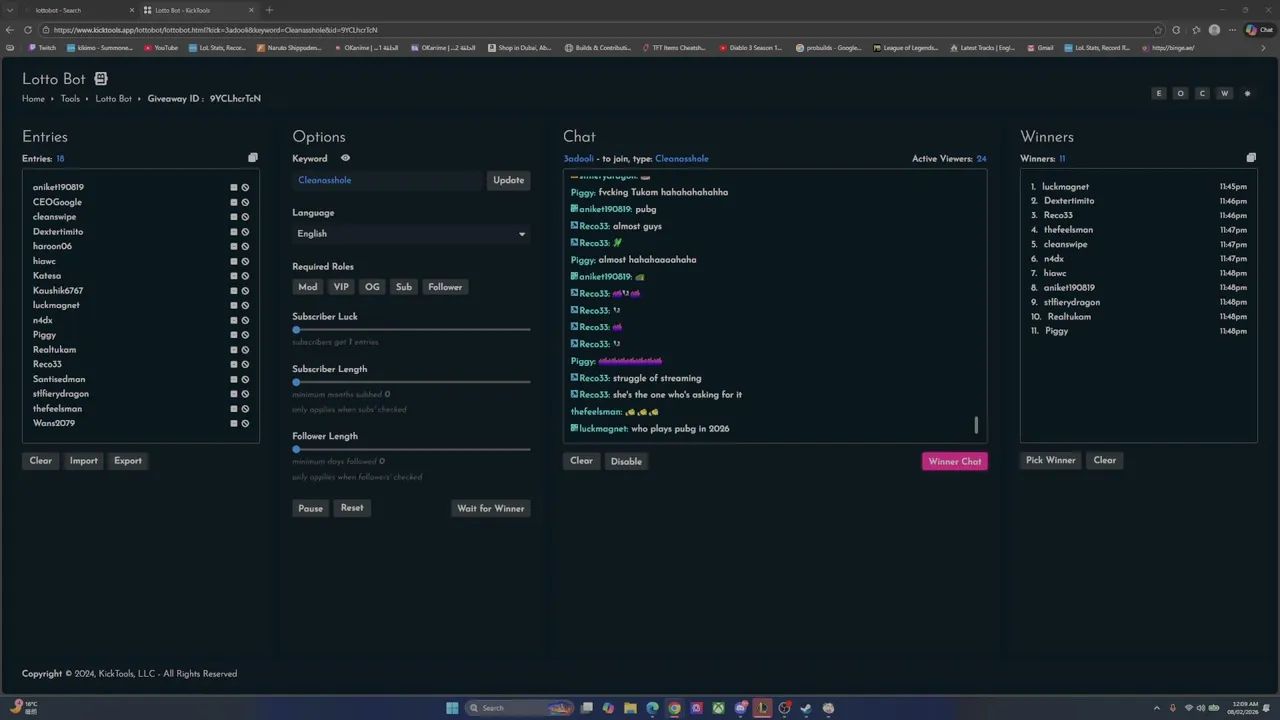Ban n4dx with the circle-slash icon
The image size is (1280, 720).
pos(245,320)
